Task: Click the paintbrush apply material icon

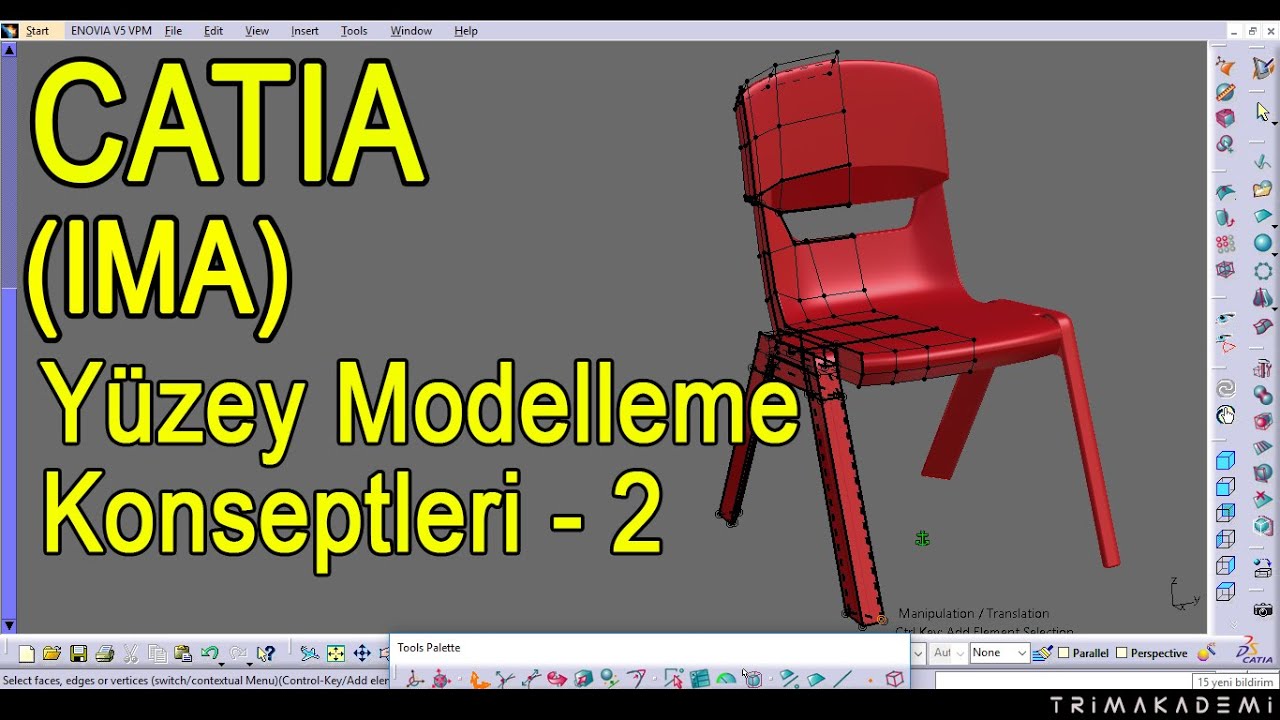Action: [x=1043, y=653]
